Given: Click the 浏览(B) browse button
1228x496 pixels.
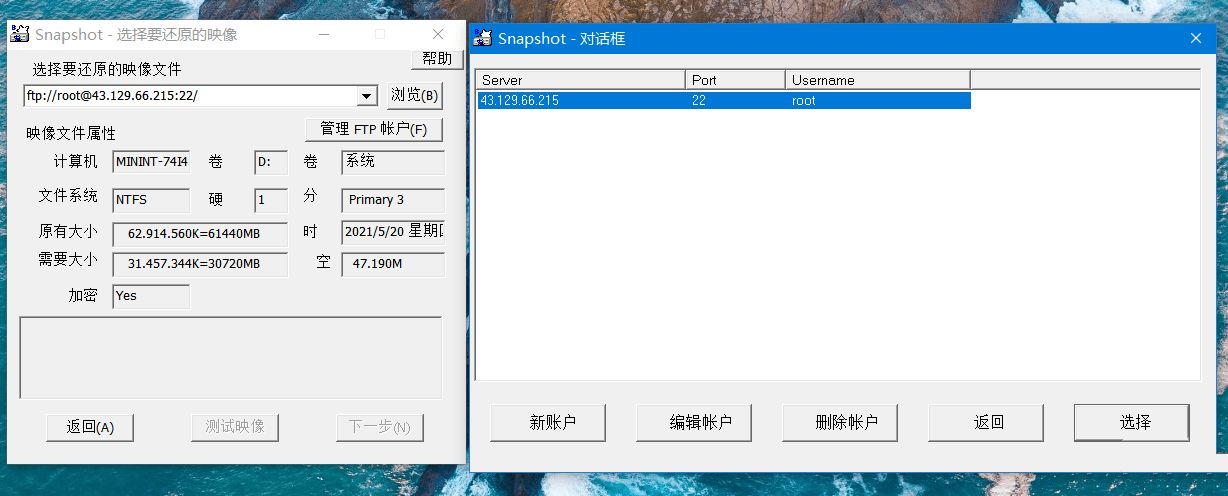Looking at the screenshot, I should (x=414, y=96).
